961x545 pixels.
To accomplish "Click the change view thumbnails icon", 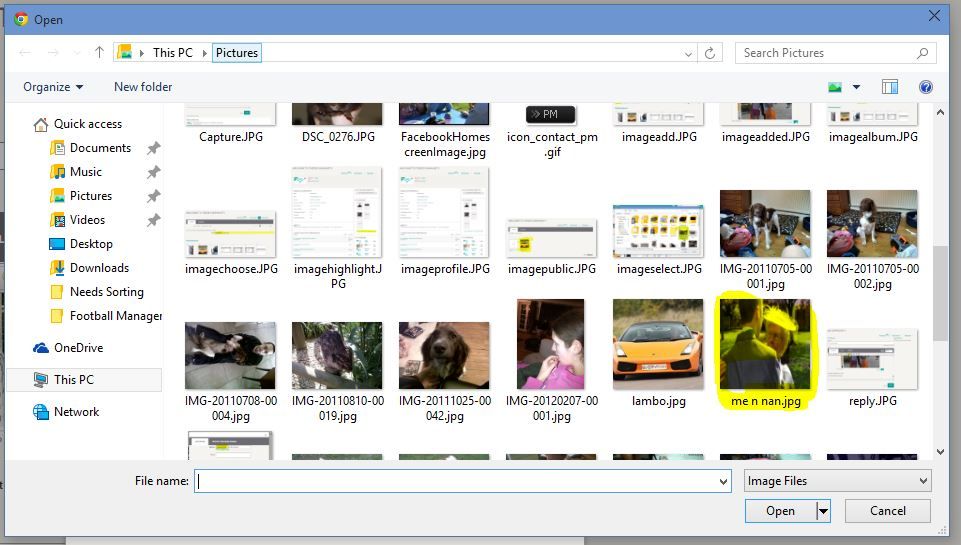I will pos(835,87).
